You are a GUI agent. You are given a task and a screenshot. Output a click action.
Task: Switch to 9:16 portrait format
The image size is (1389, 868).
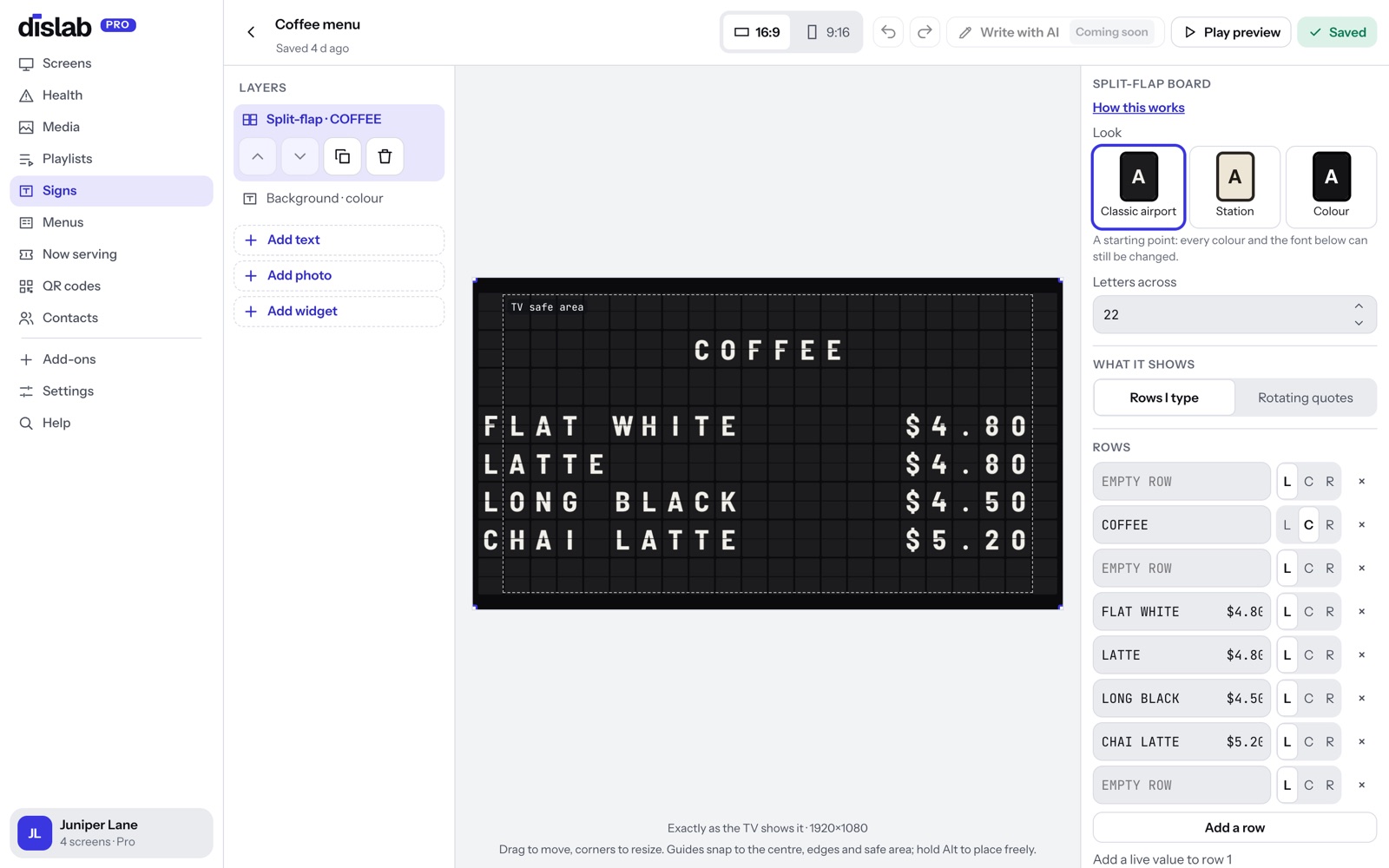click(827, 32)
